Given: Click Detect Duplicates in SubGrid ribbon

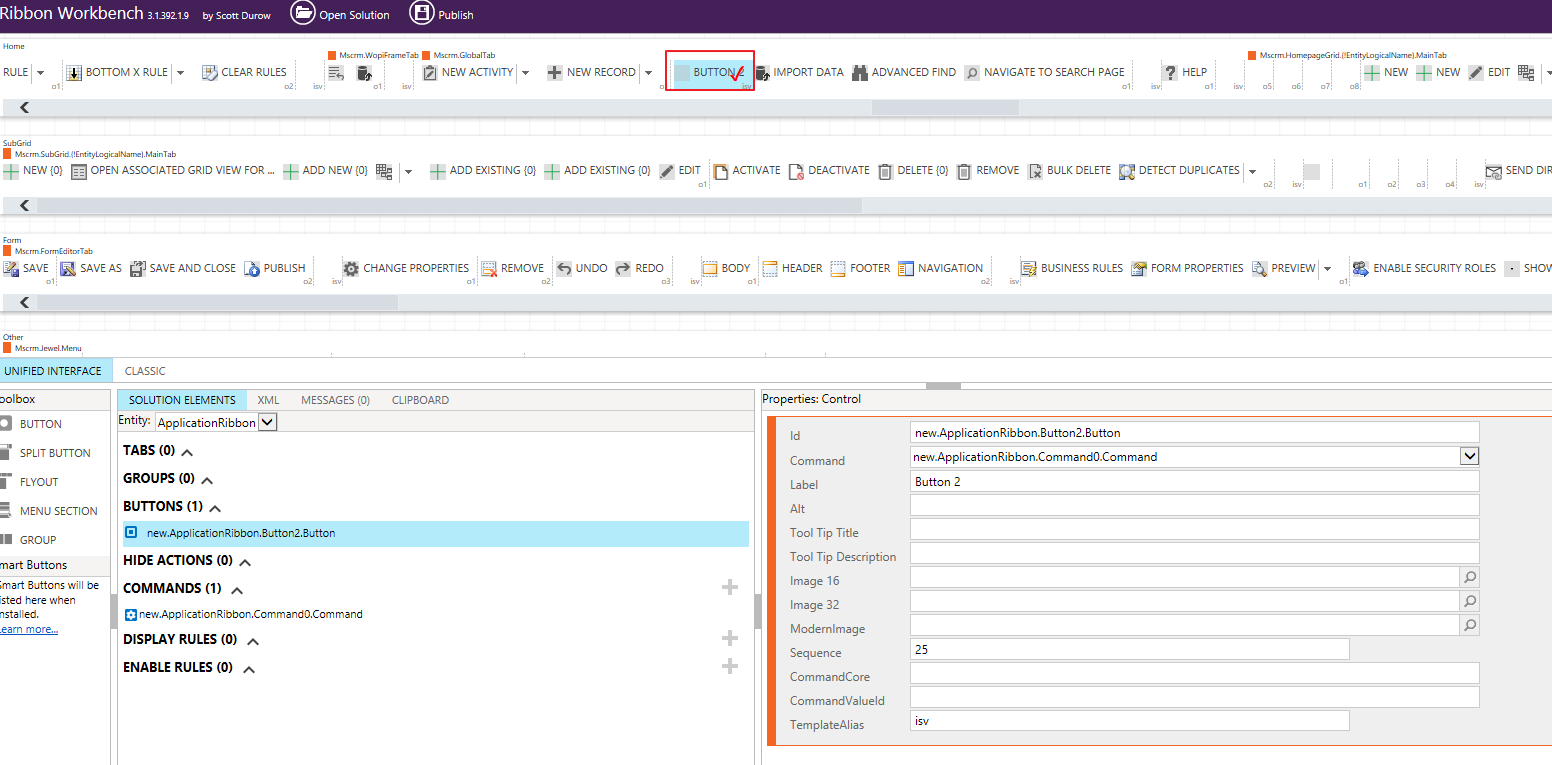Looking at the screenshot, I should pos(1179,171).
